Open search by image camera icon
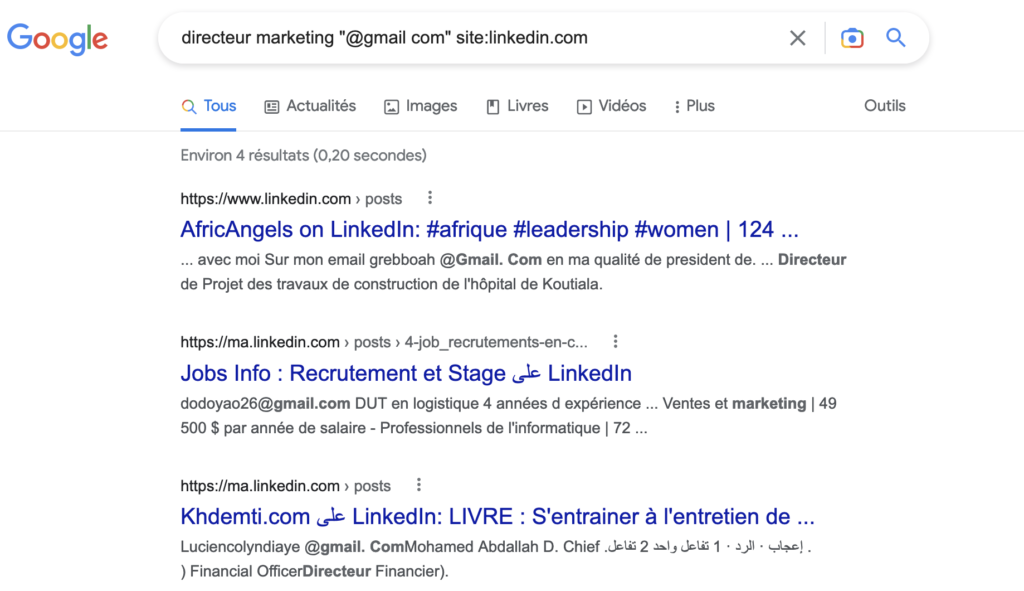This screenshot has width=1024, height=591. click(852, 38)
